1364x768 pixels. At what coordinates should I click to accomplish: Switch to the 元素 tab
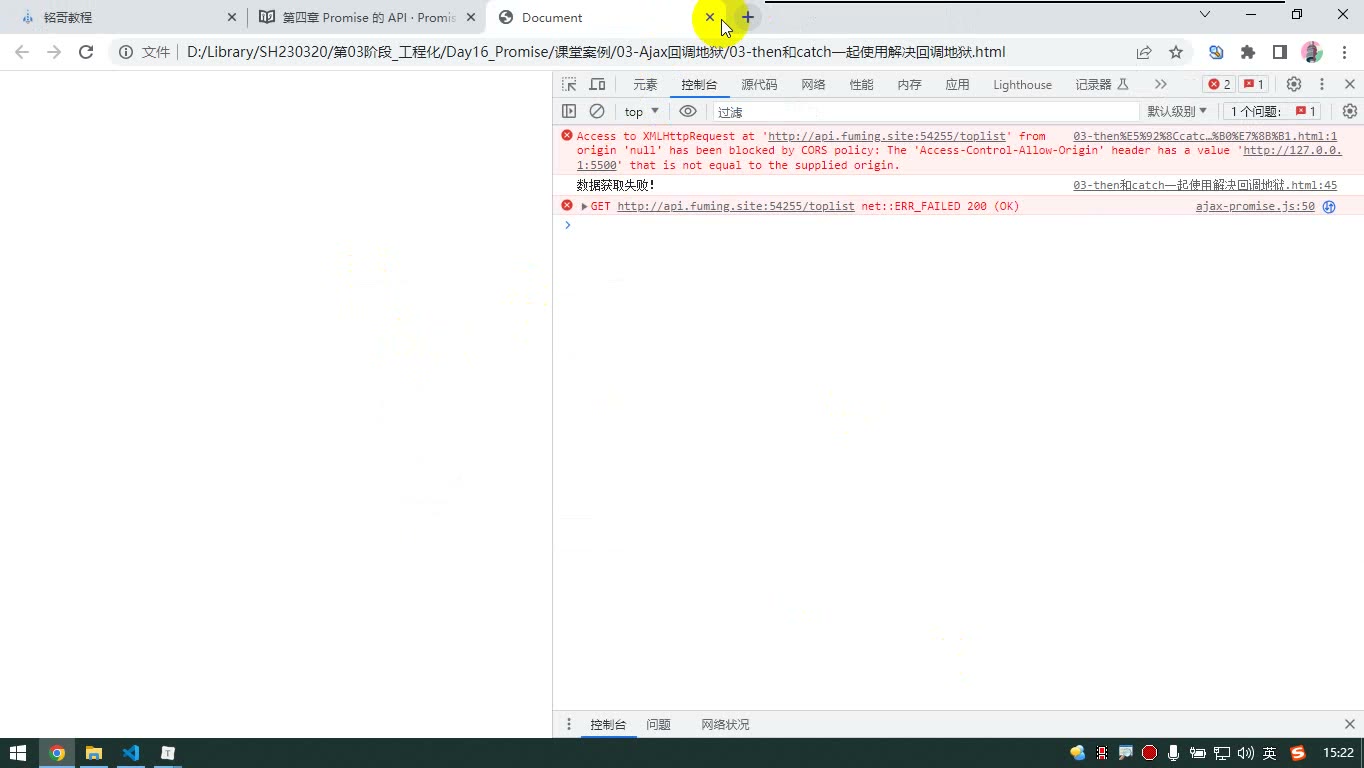click(645, 85)
